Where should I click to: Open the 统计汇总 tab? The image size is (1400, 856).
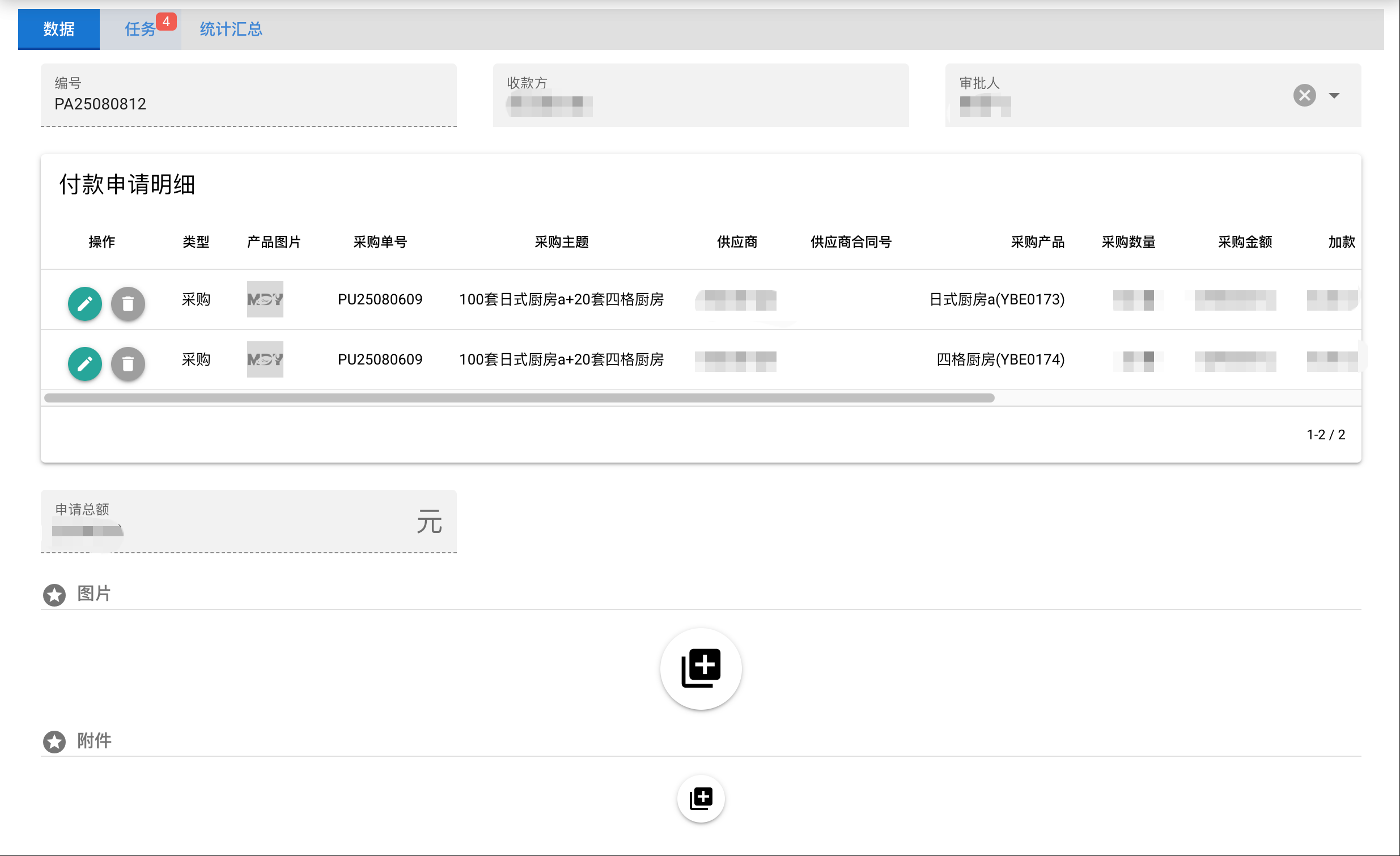point(231,29)
